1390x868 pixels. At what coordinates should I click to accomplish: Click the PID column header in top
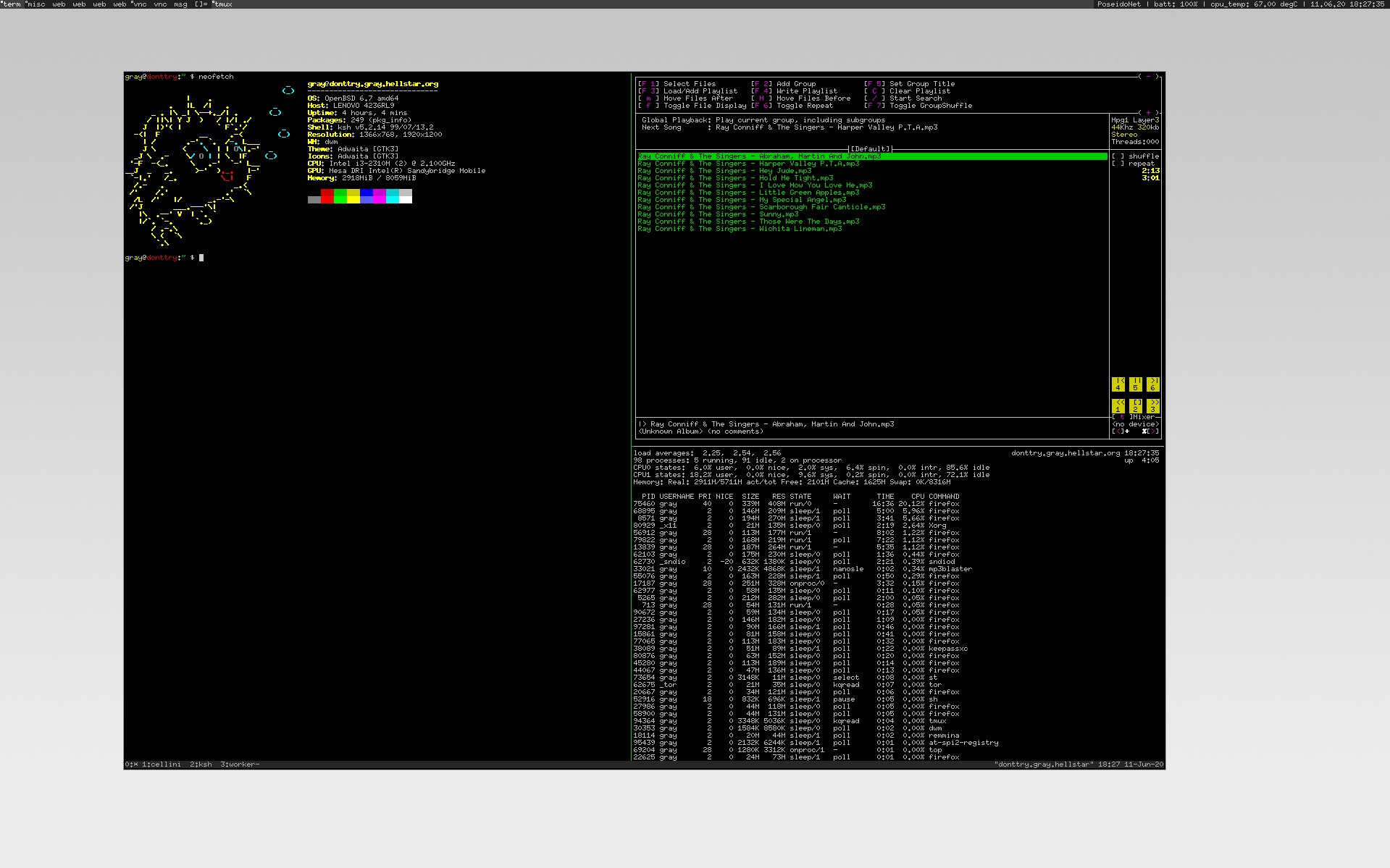click(x=648, y=497)
